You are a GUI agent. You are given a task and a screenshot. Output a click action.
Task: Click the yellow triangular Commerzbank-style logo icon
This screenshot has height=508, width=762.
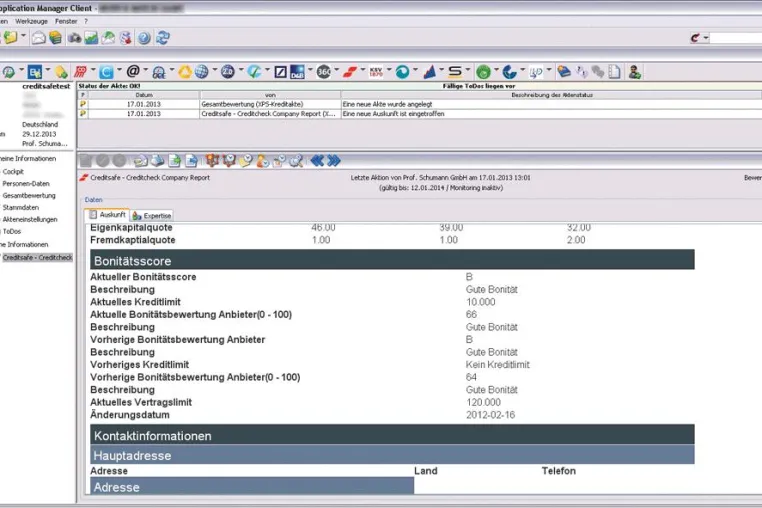[x=185, y=72]
